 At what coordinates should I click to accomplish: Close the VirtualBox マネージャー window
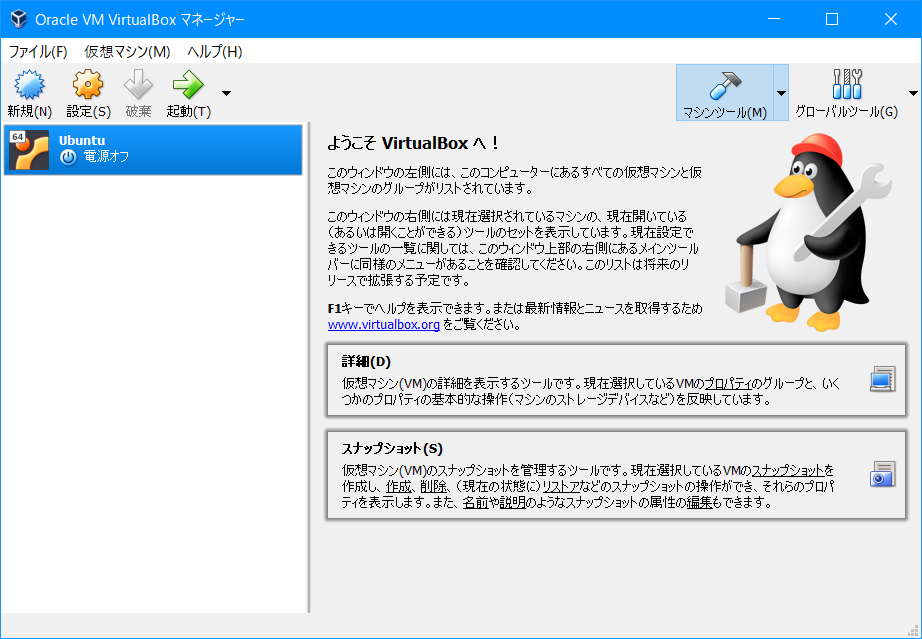891,19
